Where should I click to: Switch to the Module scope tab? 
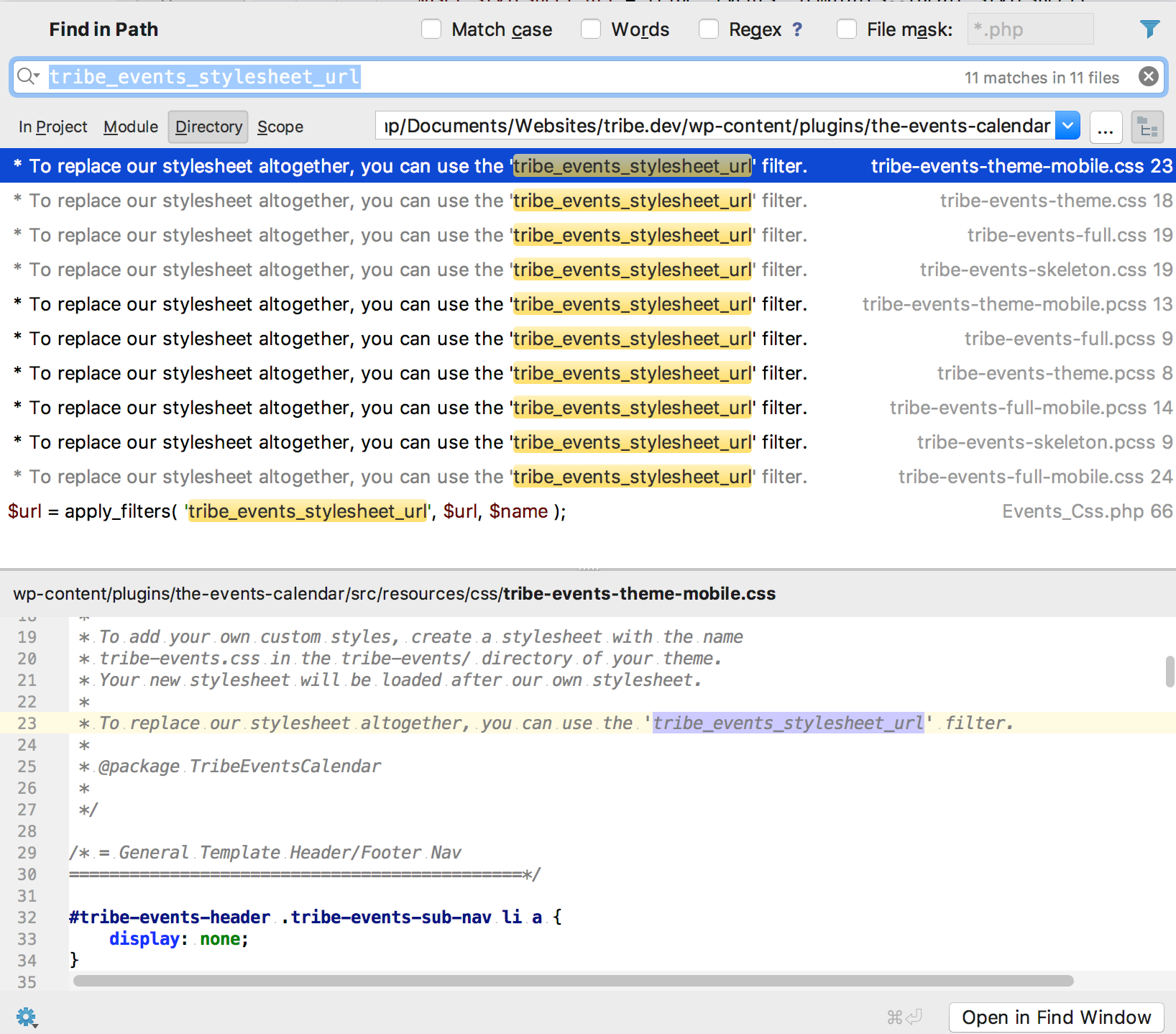click(x=131, y=127)
